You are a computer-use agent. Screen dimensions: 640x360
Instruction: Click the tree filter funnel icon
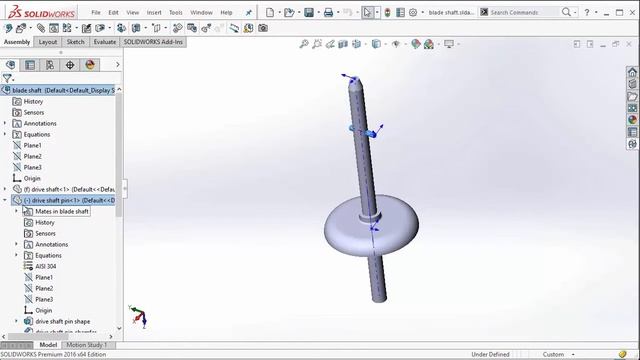point(7,78)
